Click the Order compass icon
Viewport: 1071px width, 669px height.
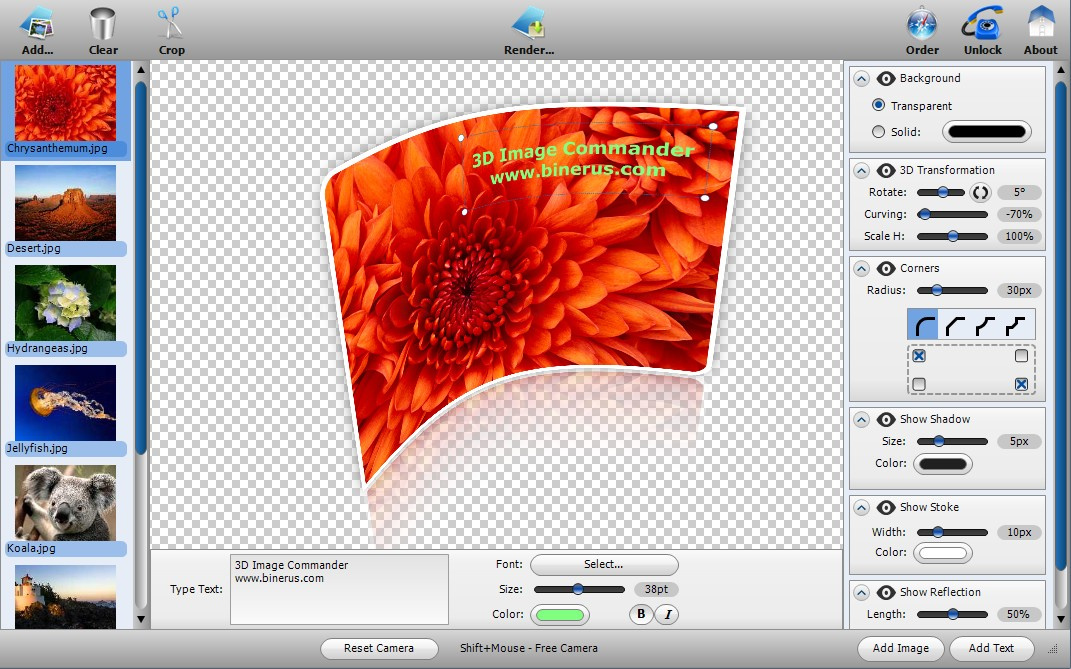[922, 24]
